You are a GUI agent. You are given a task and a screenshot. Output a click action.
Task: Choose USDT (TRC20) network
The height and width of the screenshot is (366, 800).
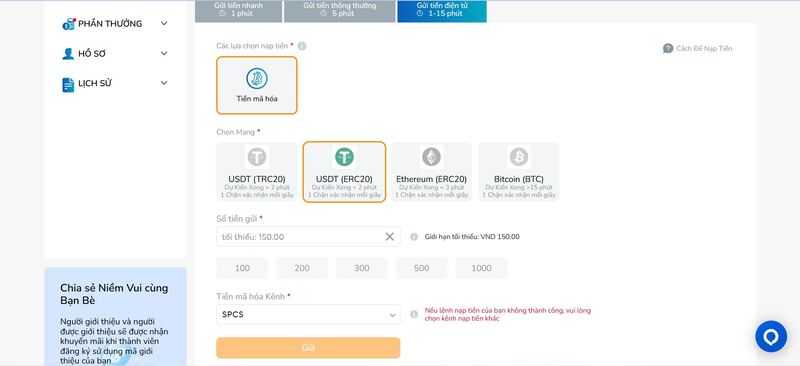click(x=257, y=172)
